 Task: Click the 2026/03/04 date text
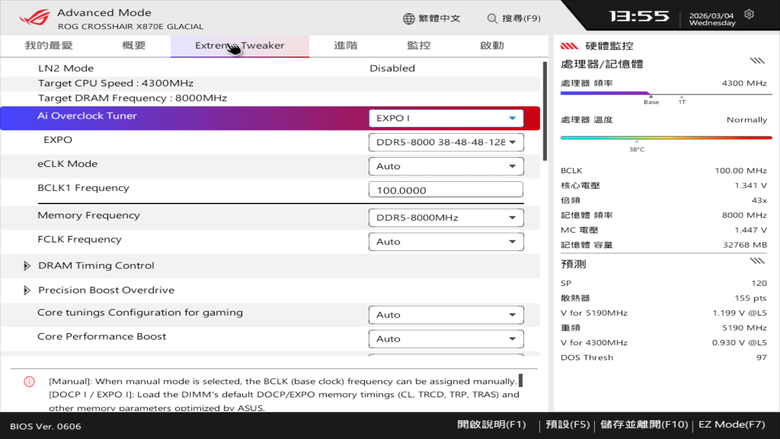pos(711,15)
